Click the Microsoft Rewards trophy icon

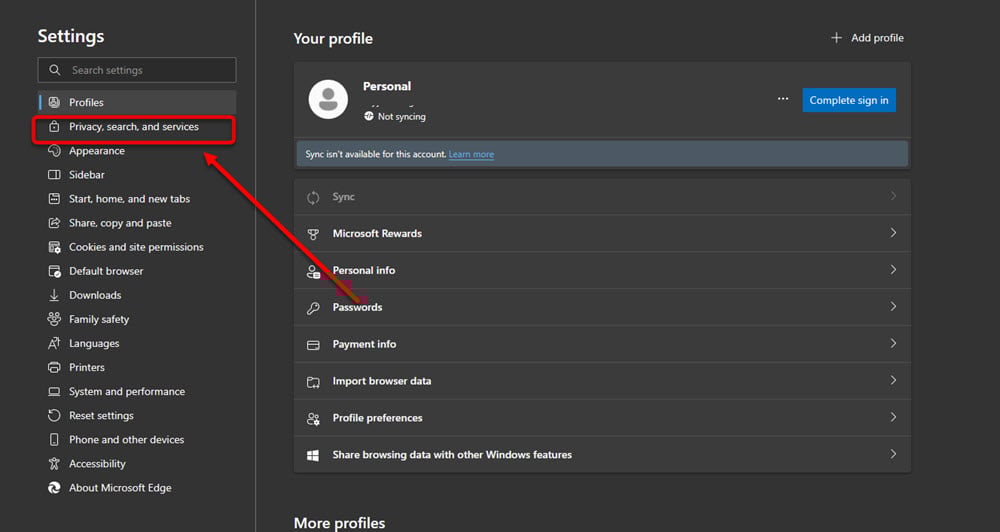[313, 234]
